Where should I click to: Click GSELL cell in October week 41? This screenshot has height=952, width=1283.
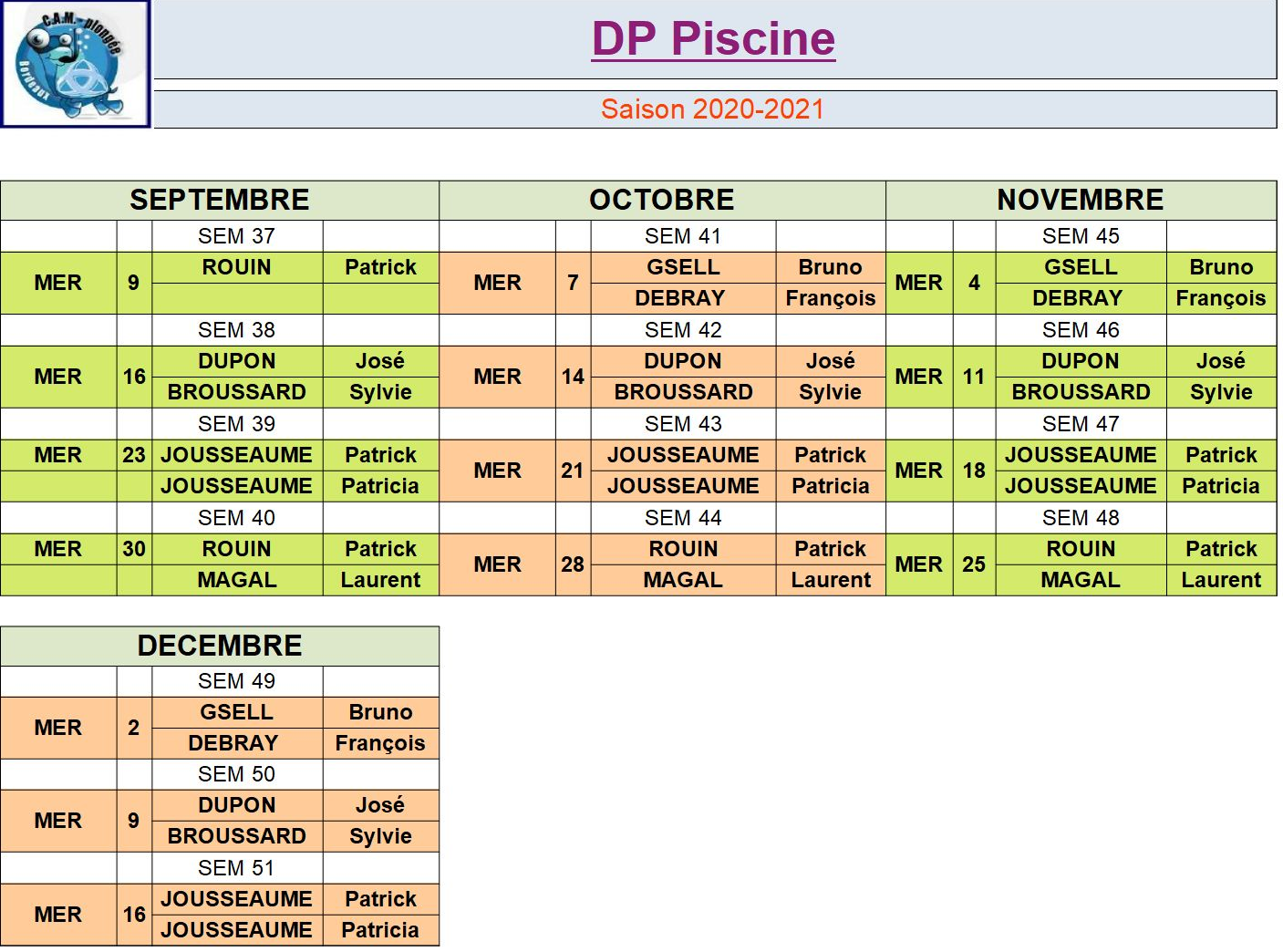683,267
